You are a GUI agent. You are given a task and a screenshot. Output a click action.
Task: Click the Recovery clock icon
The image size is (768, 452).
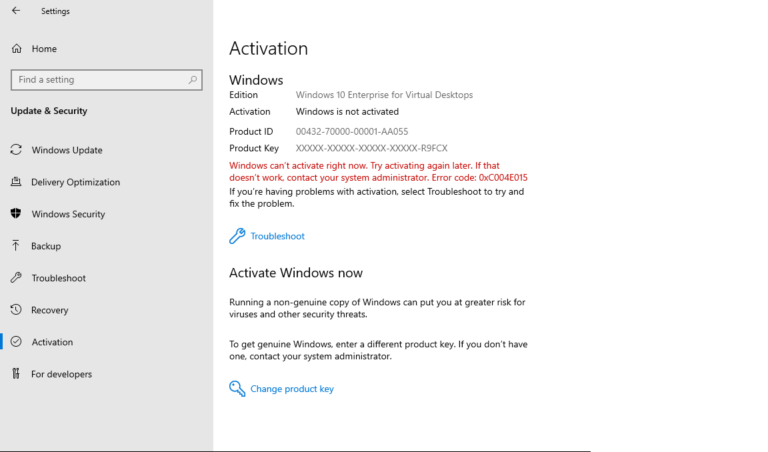[16, 309]
